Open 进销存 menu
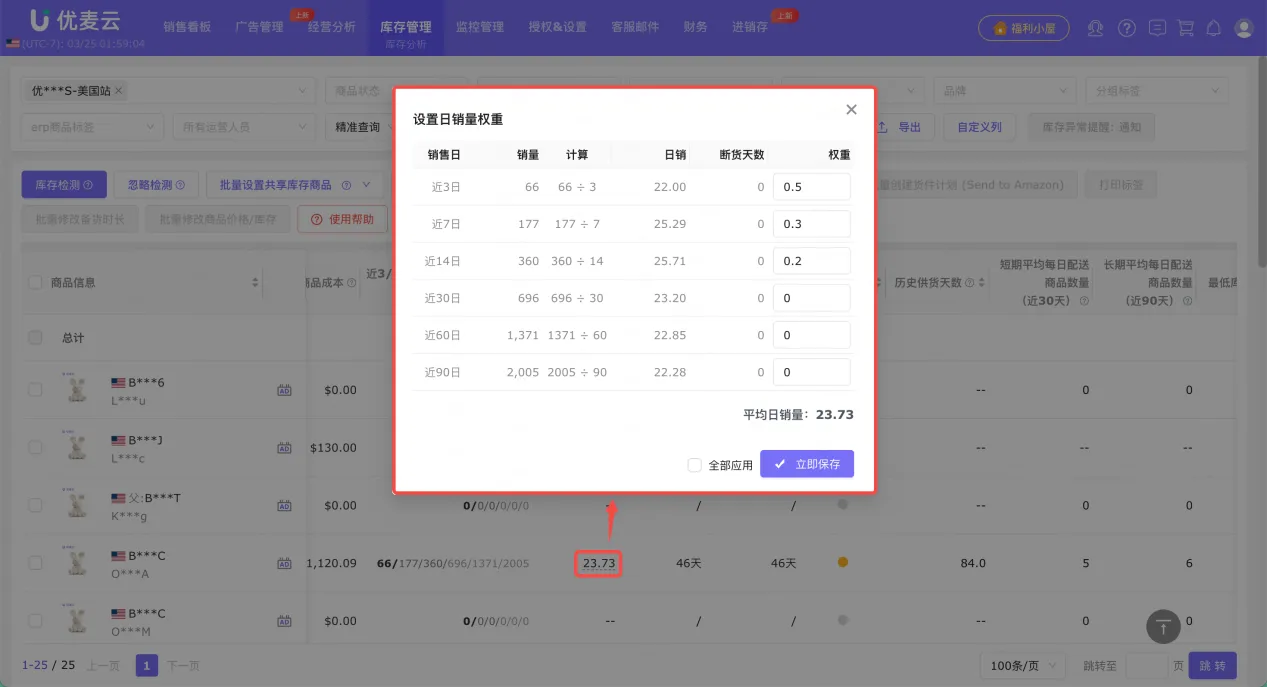 [750, 27]
